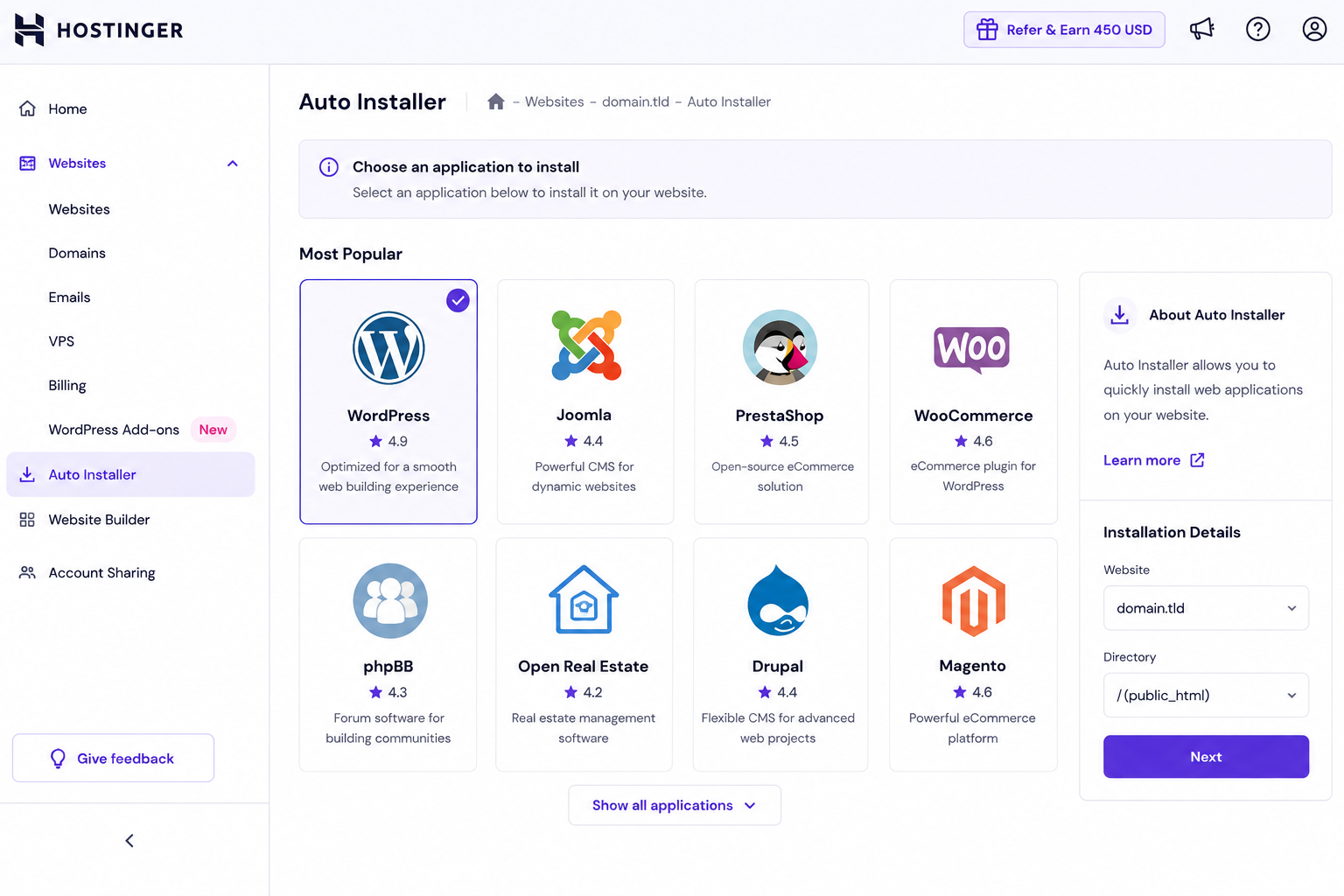
Task: Open the Website domain.tld dropdown
Action: [1206, 608]
